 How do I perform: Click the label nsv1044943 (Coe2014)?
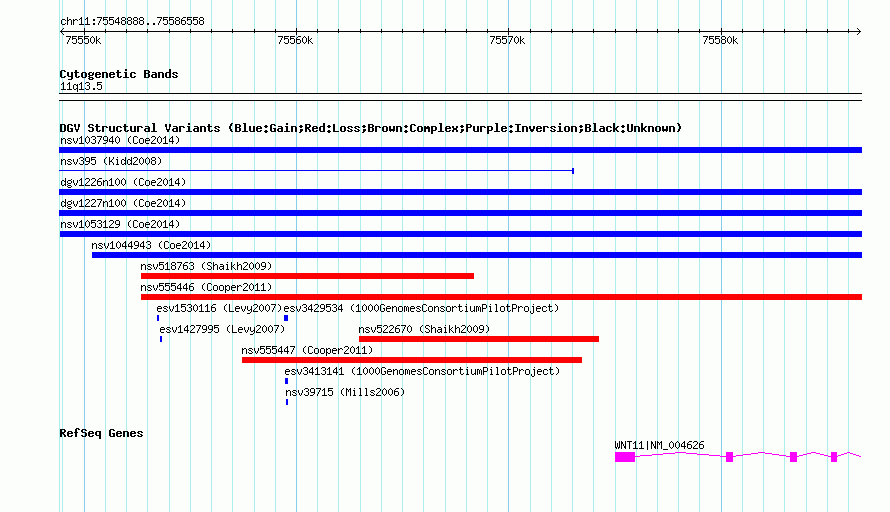point(151,245)
